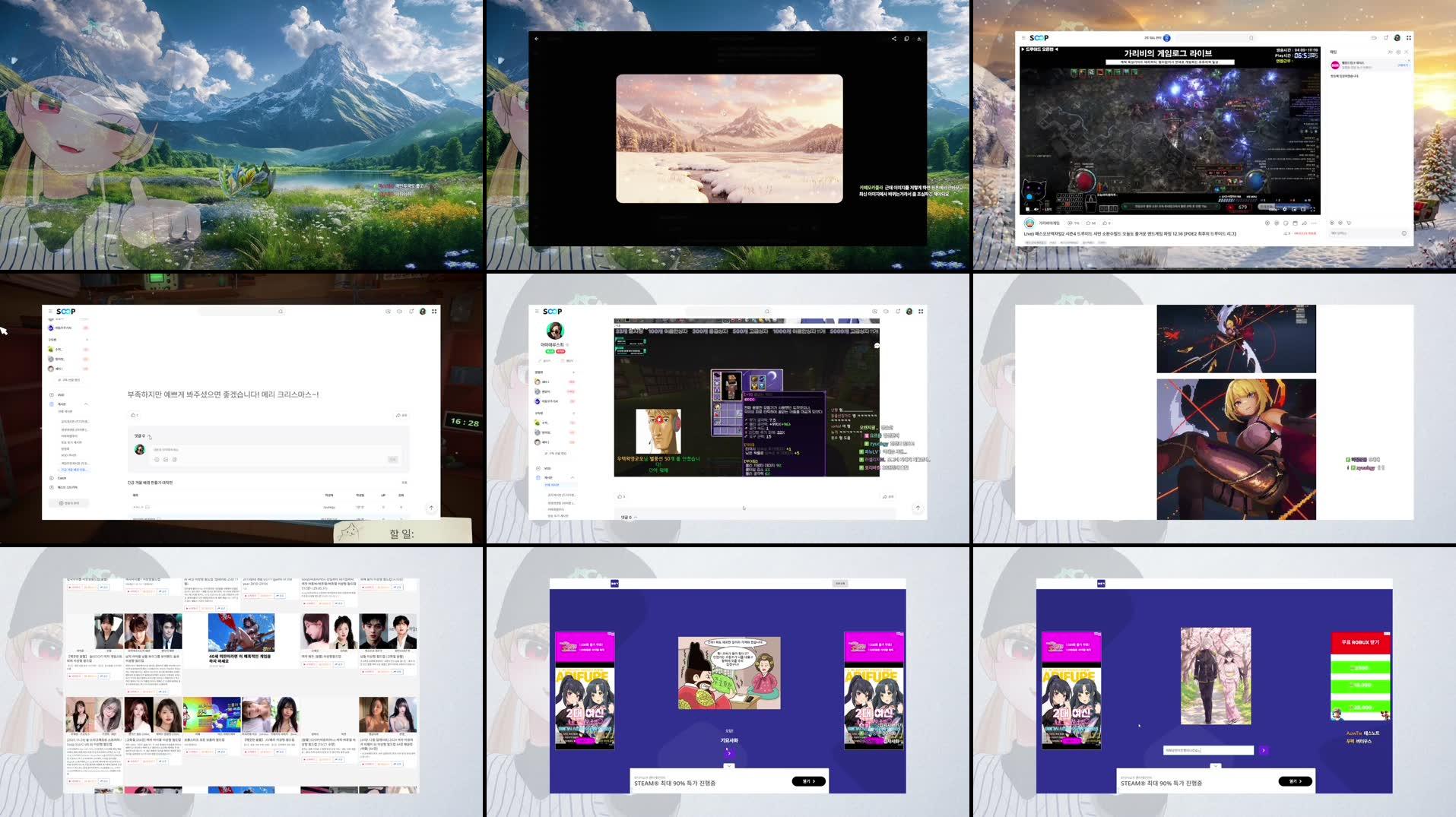The height and width of the screenshot is (817, 1456).
Task: Open picture-in-picture mode on the player
Action: point(1293,209)
